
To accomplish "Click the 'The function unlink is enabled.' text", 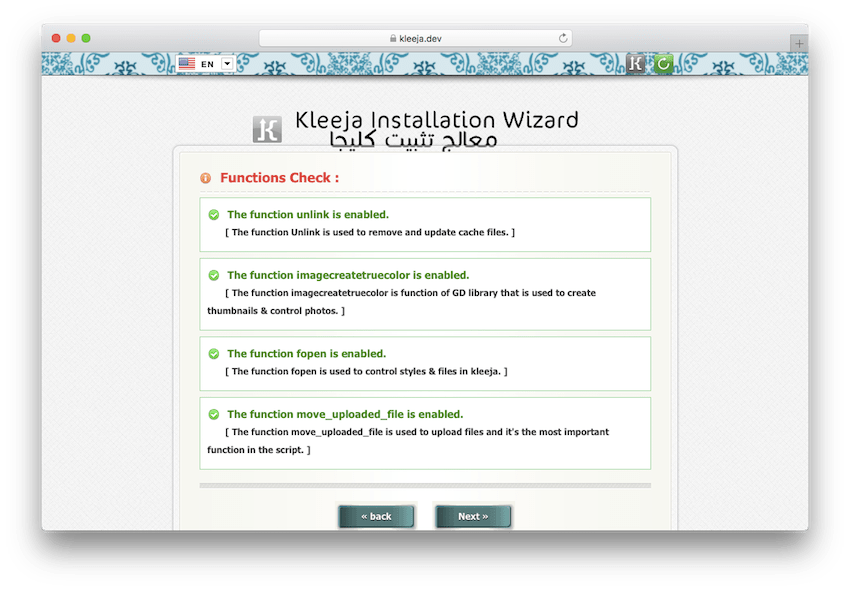I will pyautogui.click(x=308, y=215).
